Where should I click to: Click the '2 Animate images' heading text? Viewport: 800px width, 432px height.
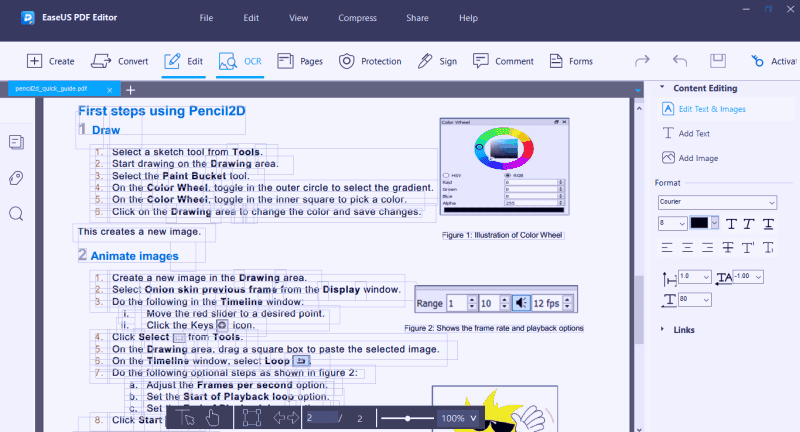(129, 256)
